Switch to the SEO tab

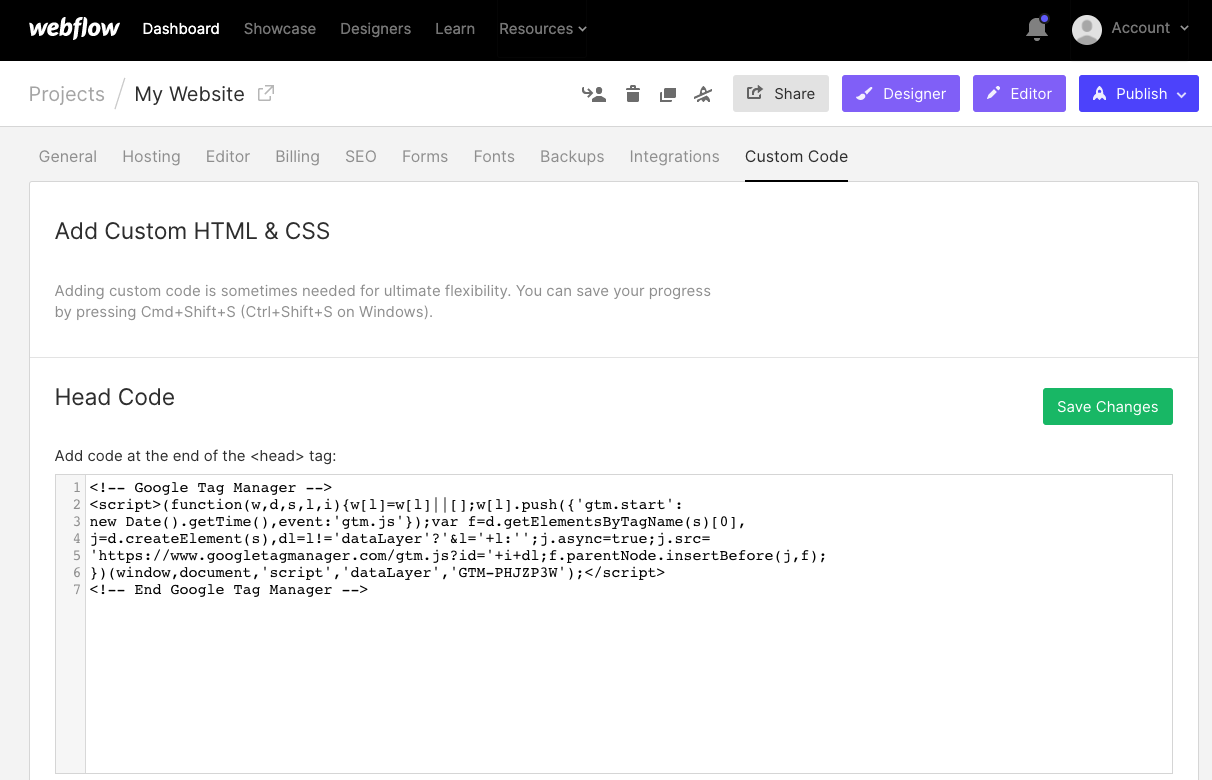[x=361, y=156]
